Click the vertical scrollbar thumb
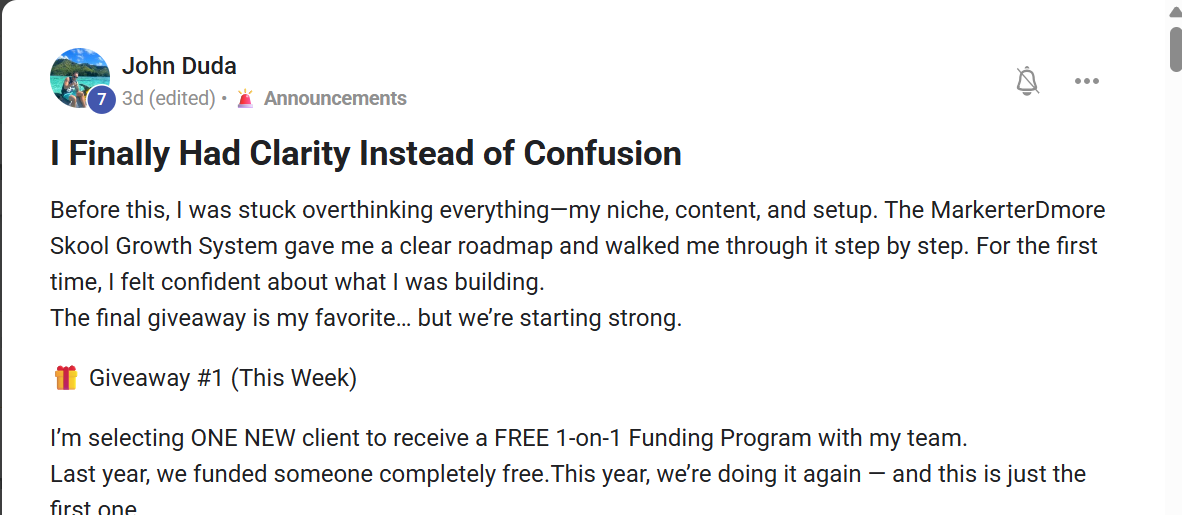This screenshot has width=1182, height=515. point(1175,47)
